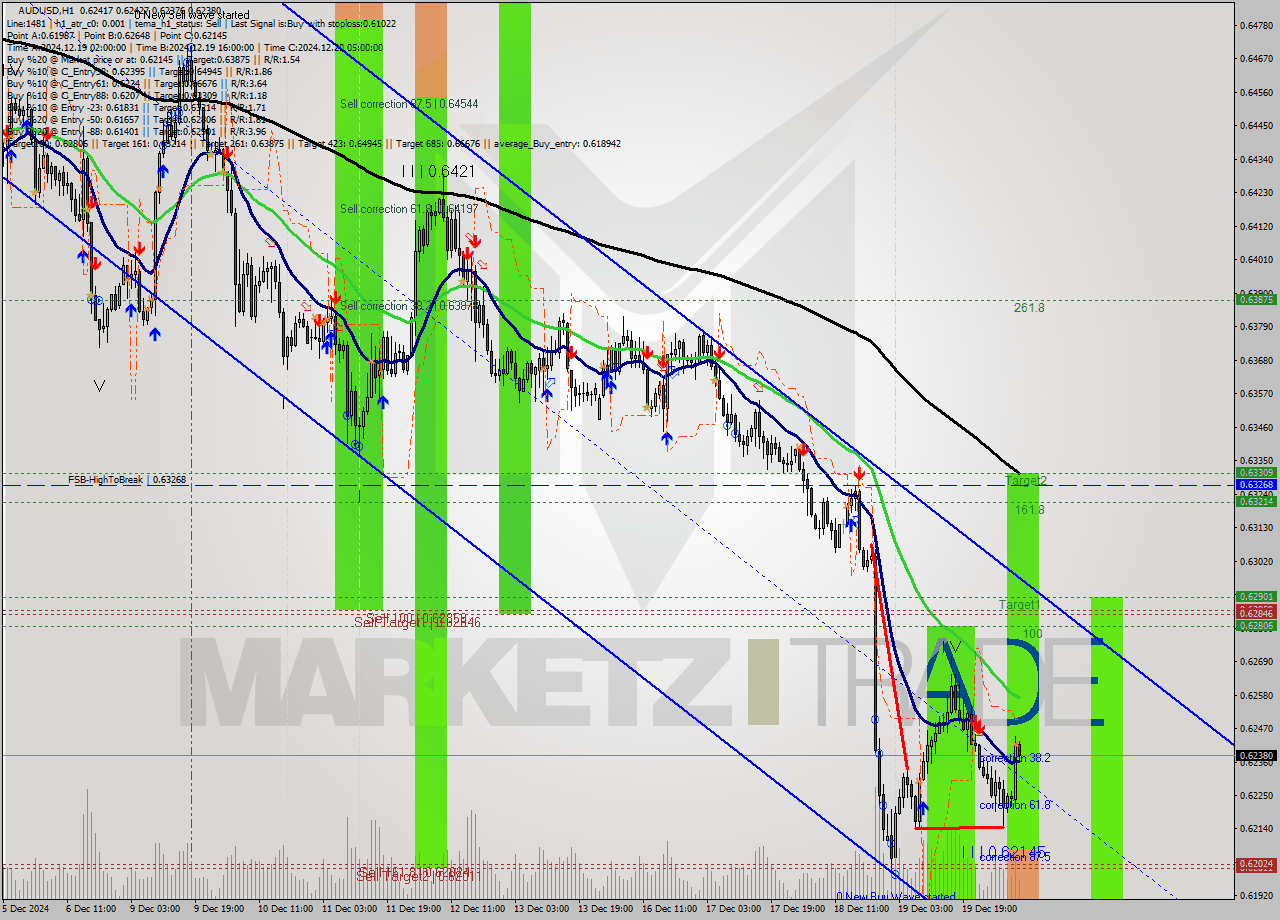1280x920 pixels.
Task: Click the blue 0.63268 price tag
Action: pos(1256,485)
